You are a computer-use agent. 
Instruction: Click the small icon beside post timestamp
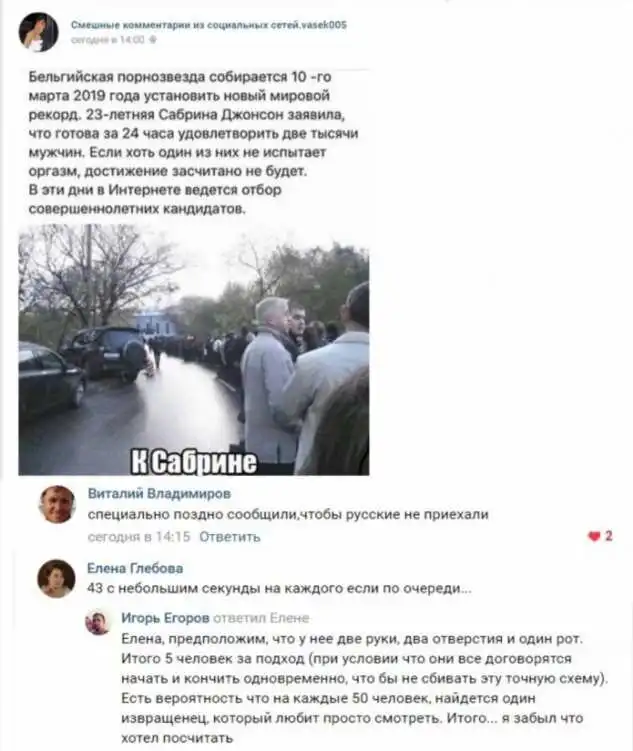coord(153,40)
